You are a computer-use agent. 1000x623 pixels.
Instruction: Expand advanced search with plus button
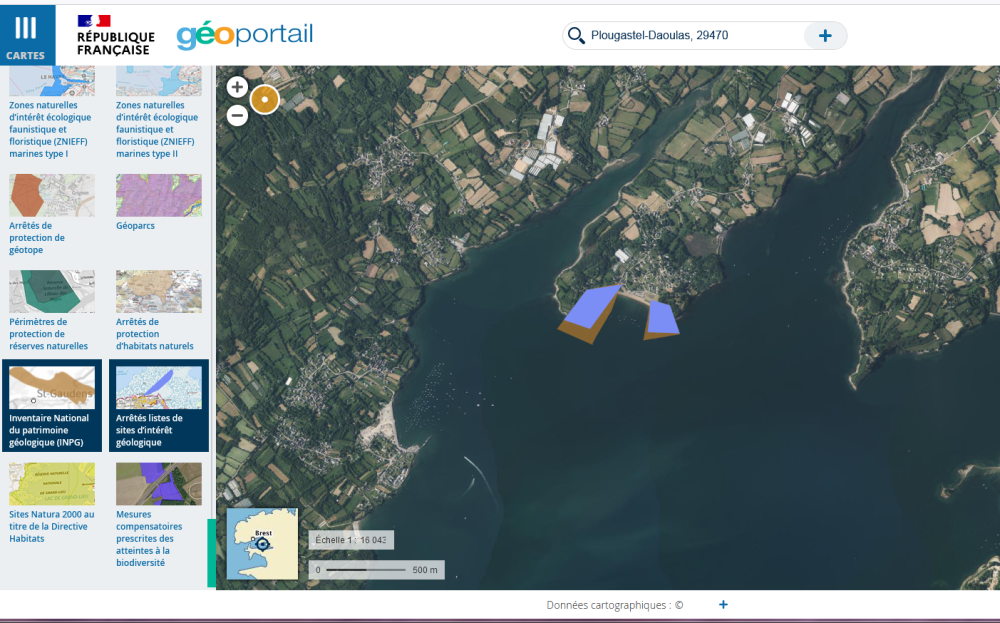click(x=825, y=36)
